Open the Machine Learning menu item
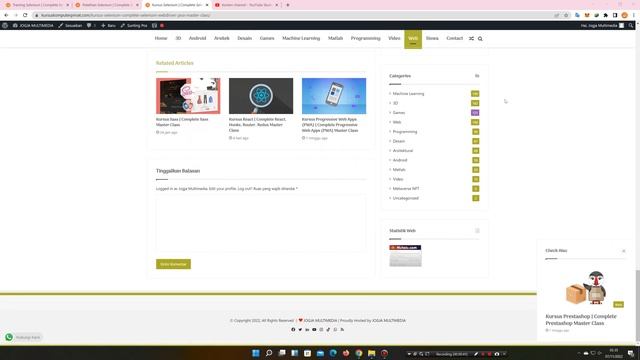Screen dimensions: 640x360 [301, 38]
